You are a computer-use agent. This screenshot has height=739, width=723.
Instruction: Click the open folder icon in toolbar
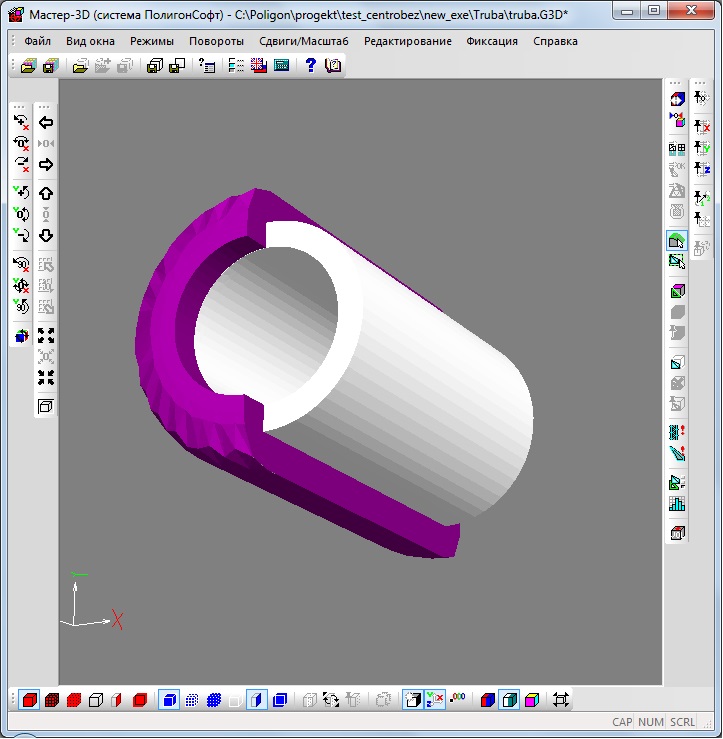[80, 65]
